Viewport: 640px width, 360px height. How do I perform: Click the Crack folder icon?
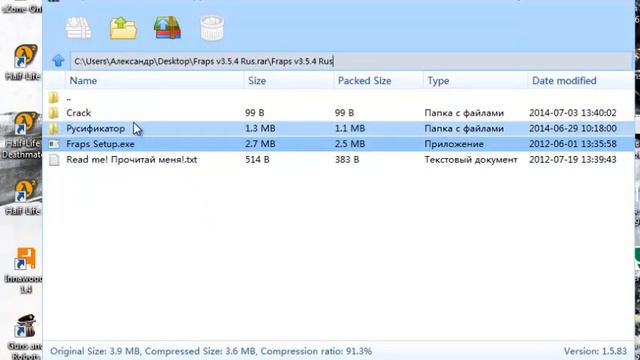point(53,113)
